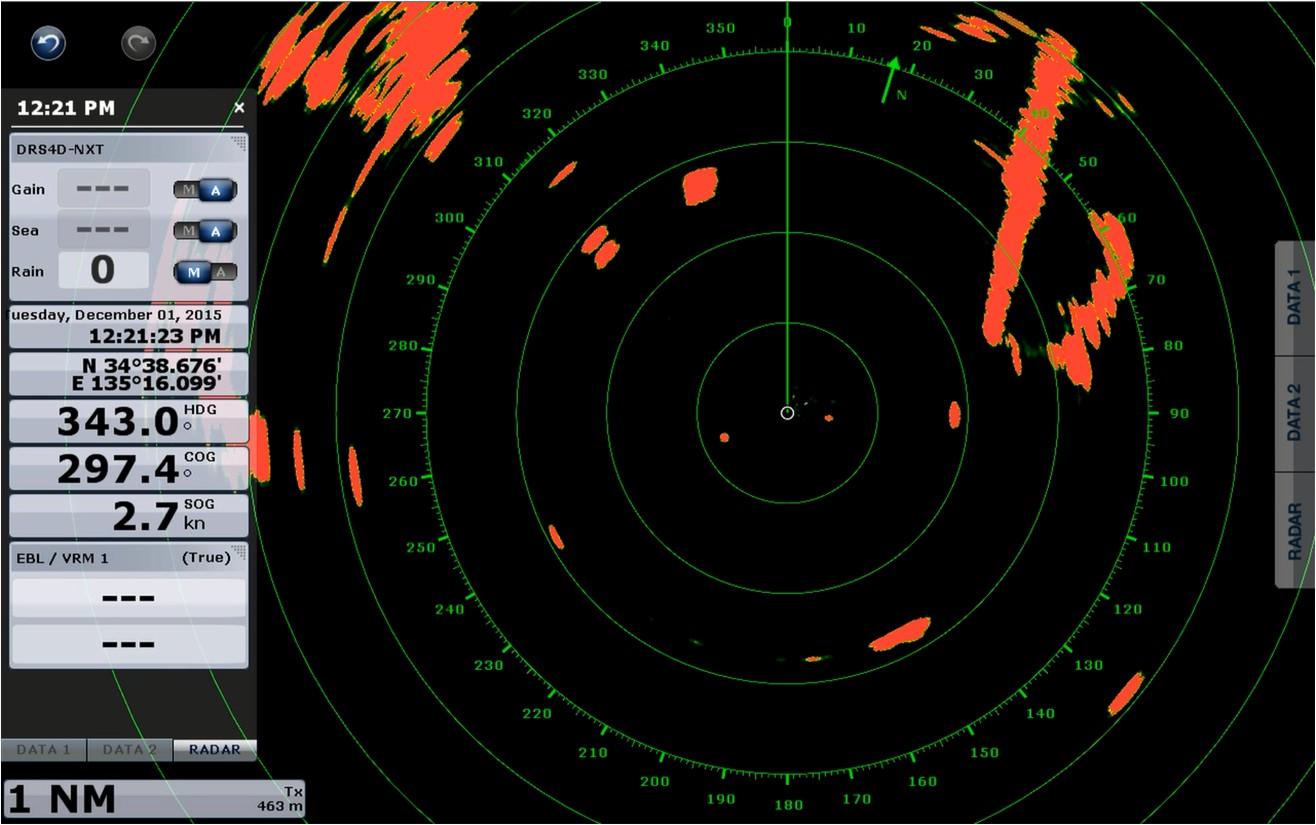
Task: Select the Sea value field
Action: [104, 229]
